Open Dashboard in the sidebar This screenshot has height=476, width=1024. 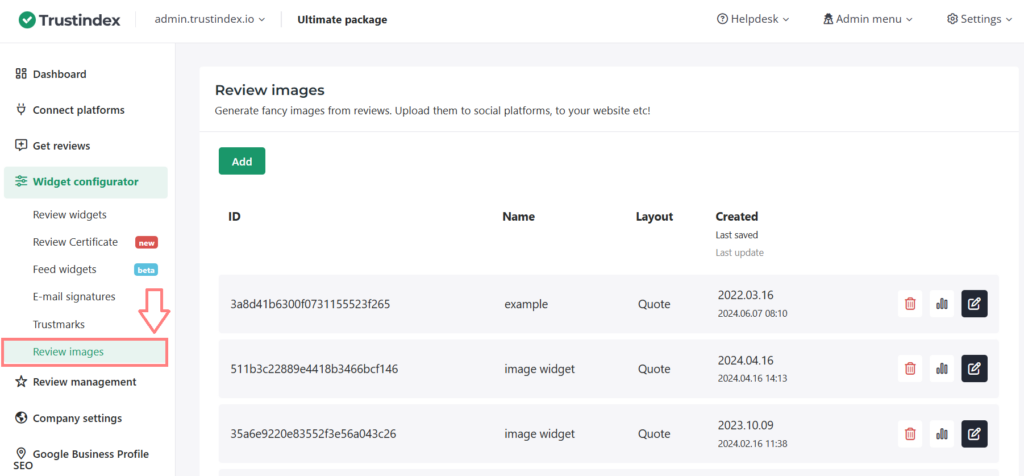(59, 74)
